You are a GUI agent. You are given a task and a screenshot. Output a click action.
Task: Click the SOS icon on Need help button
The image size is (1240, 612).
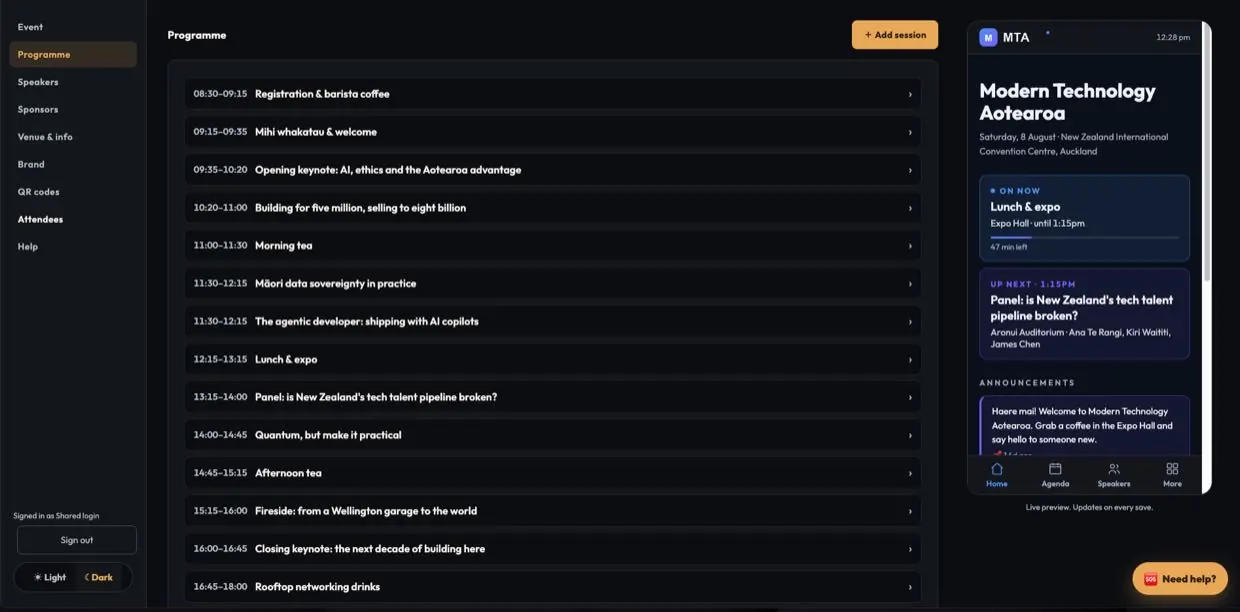pyautogui.click(x=1150, y=579)
